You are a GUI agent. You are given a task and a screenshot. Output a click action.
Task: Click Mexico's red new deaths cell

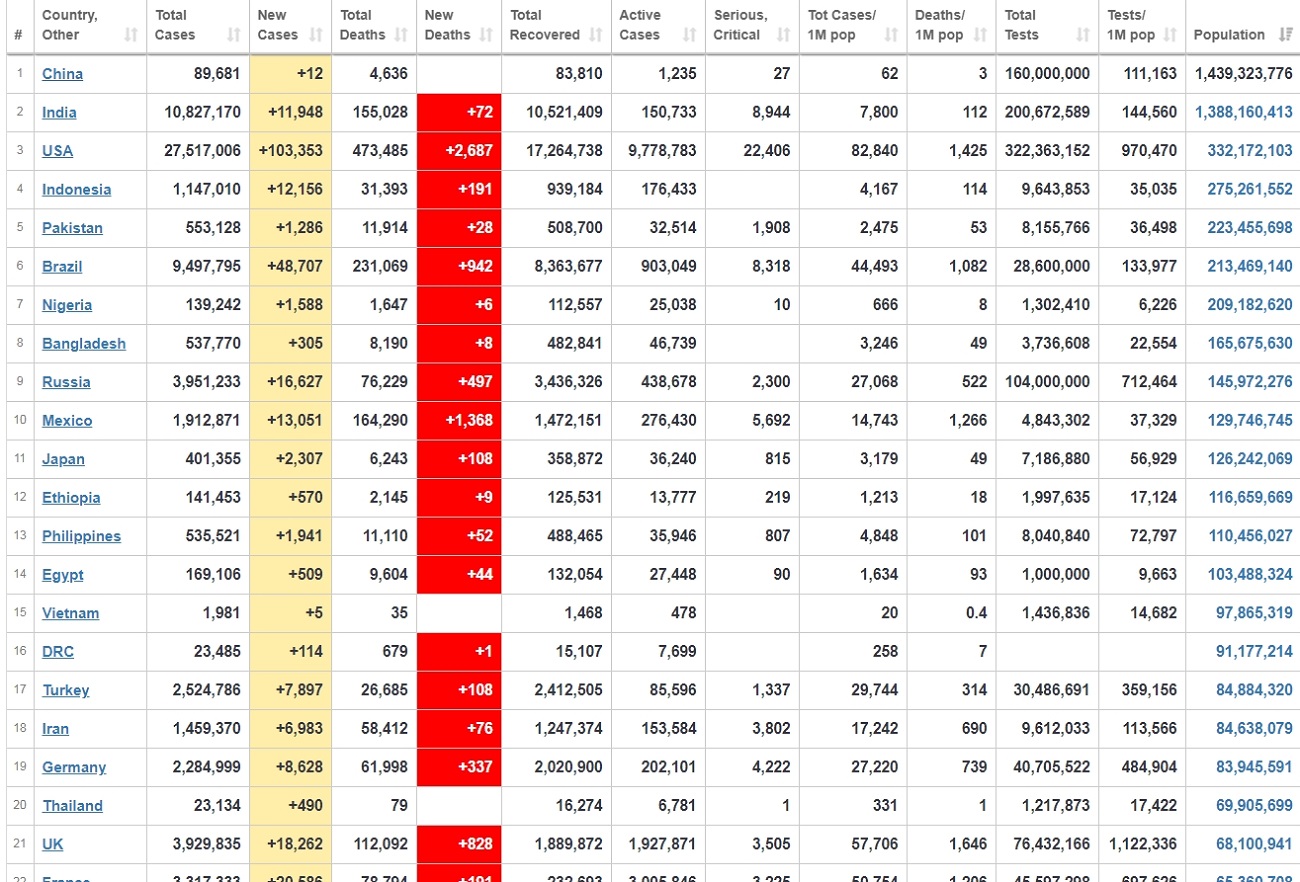459,421
